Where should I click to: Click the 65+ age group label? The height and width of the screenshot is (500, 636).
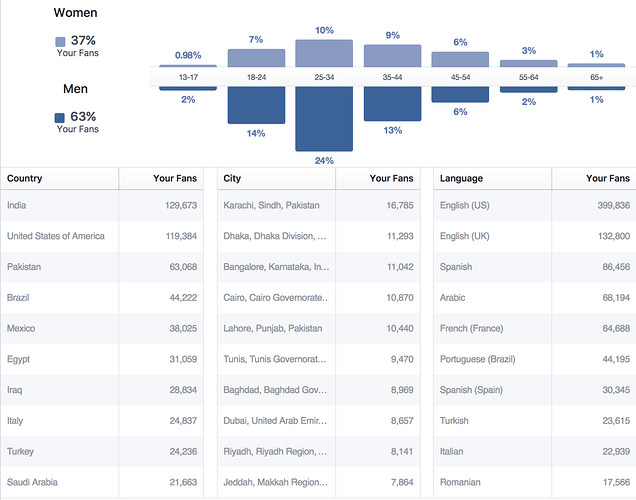[596, 77]
